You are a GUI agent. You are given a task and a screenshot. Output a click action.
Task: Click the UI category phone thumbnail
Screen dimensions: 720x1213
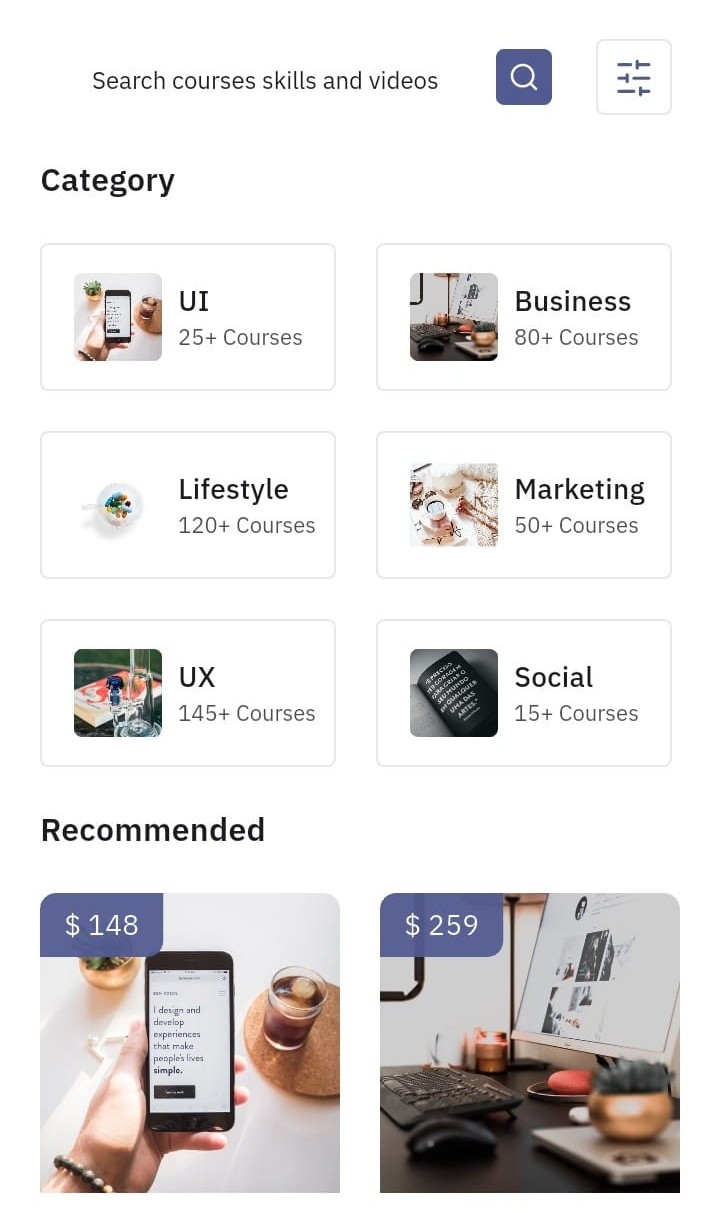(118, 317)
